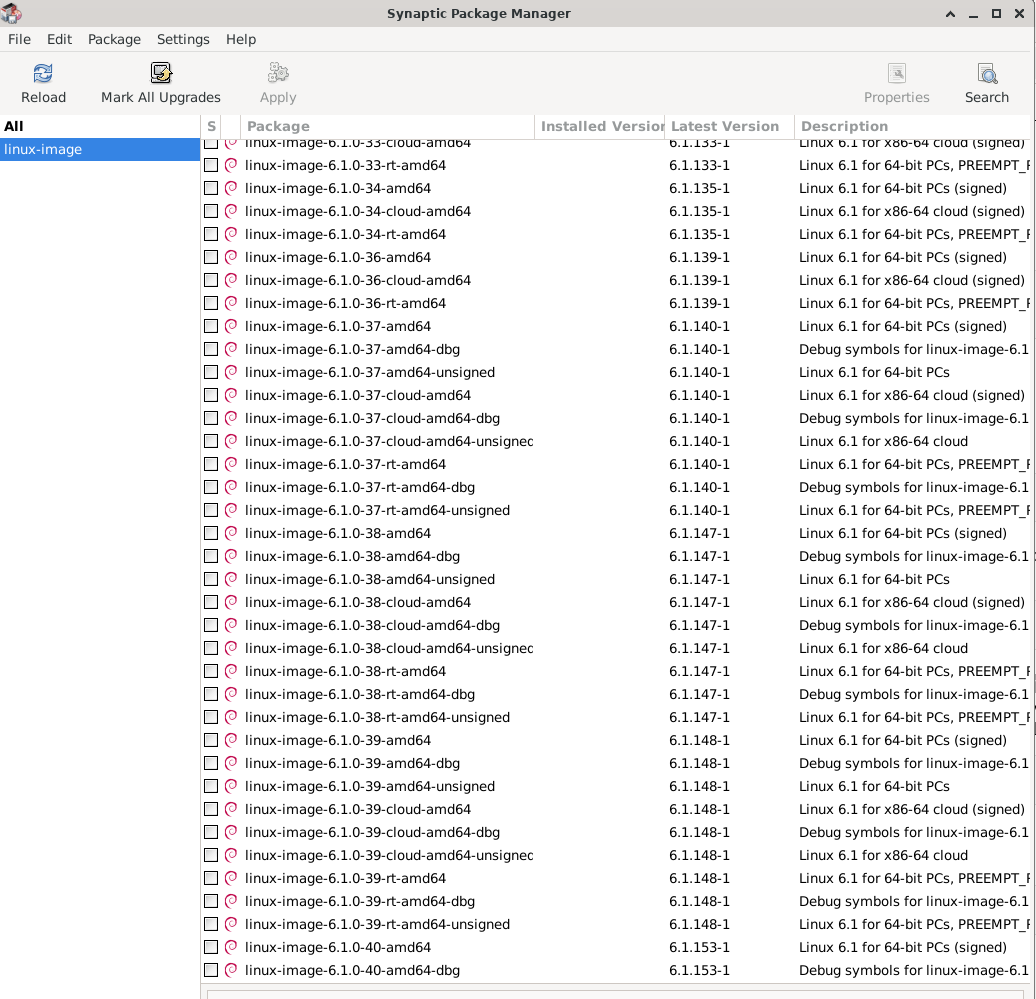Toggle checkbox for linux-image-6.1.0-38-cloud-amd64

pyautogui.click(x=211, y=602)
